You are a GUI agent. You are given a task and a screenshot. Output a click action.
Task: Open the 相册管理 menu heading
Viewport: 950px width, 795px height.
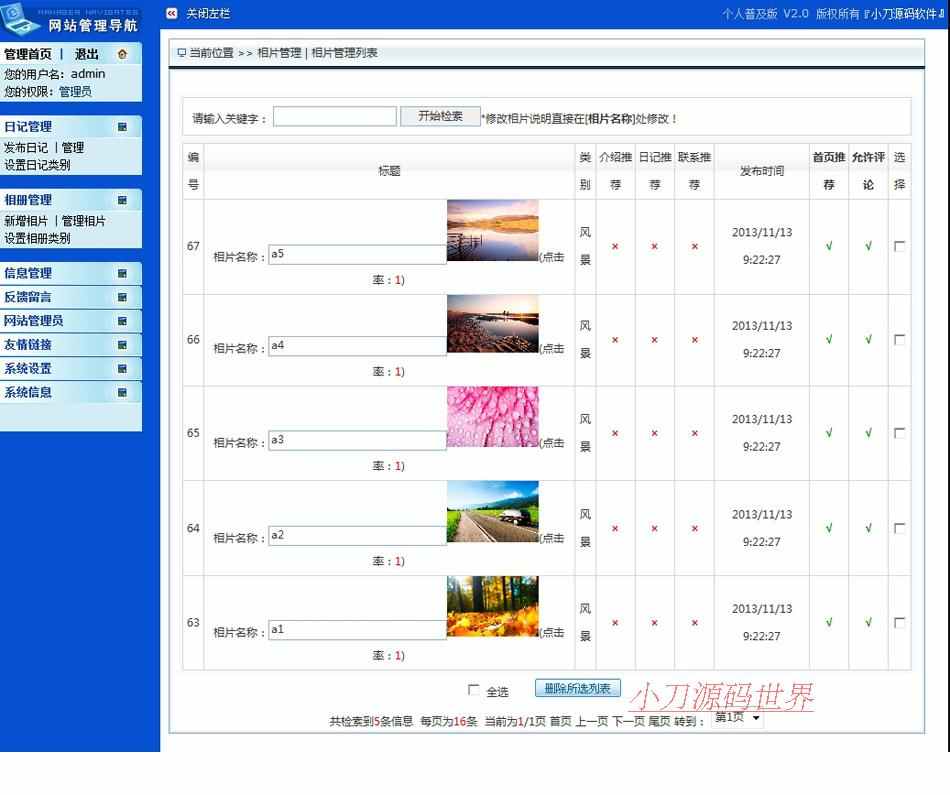point(28,200)
